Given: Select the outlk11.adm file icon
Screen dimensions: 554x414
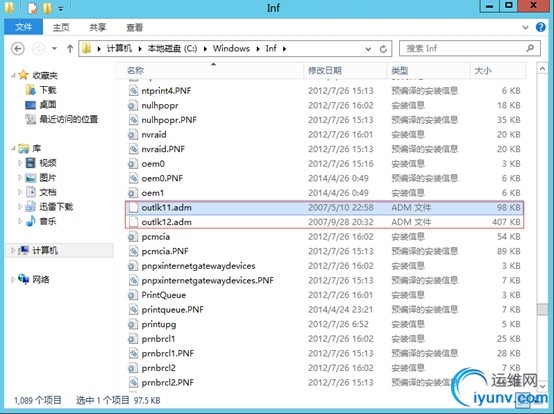Looking at the screenshot, I should point(133,207).
